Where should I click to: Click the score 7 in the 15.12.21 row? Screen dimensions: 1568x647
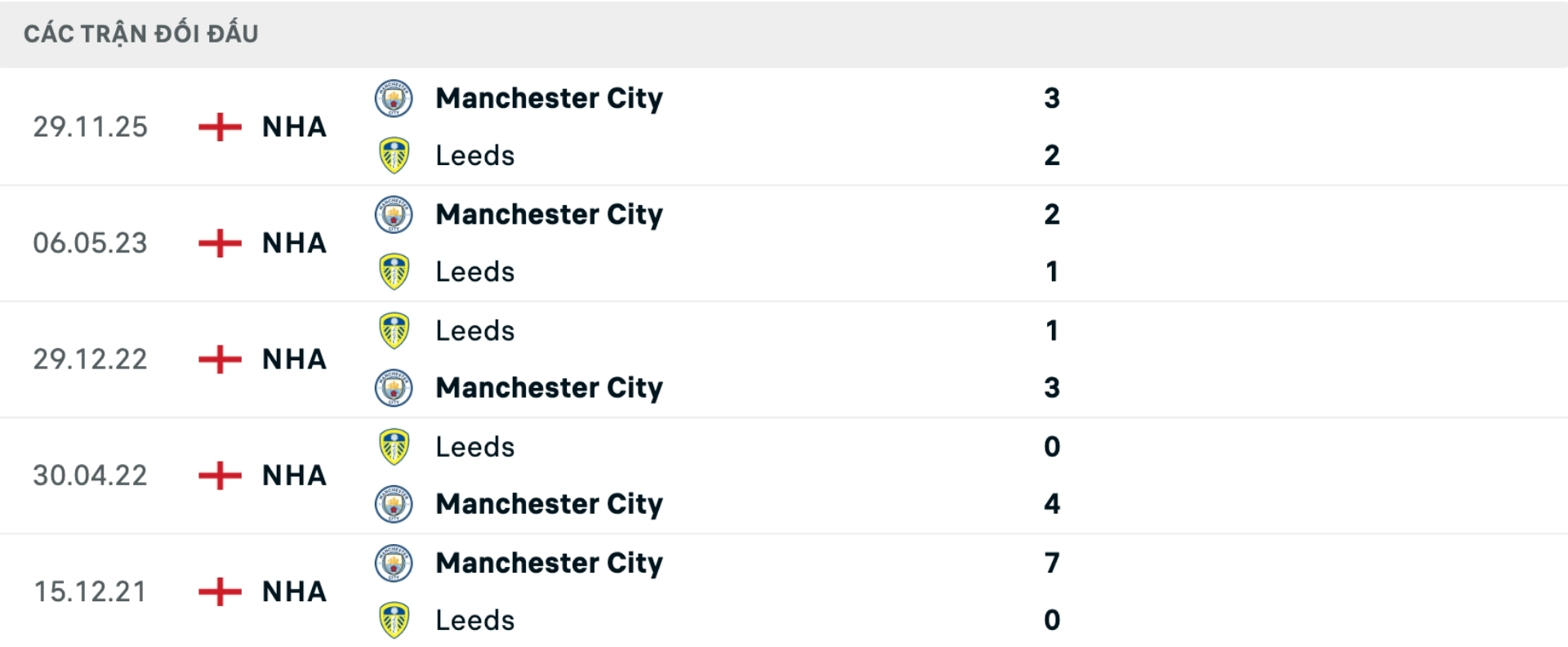tap(1053, 562)
